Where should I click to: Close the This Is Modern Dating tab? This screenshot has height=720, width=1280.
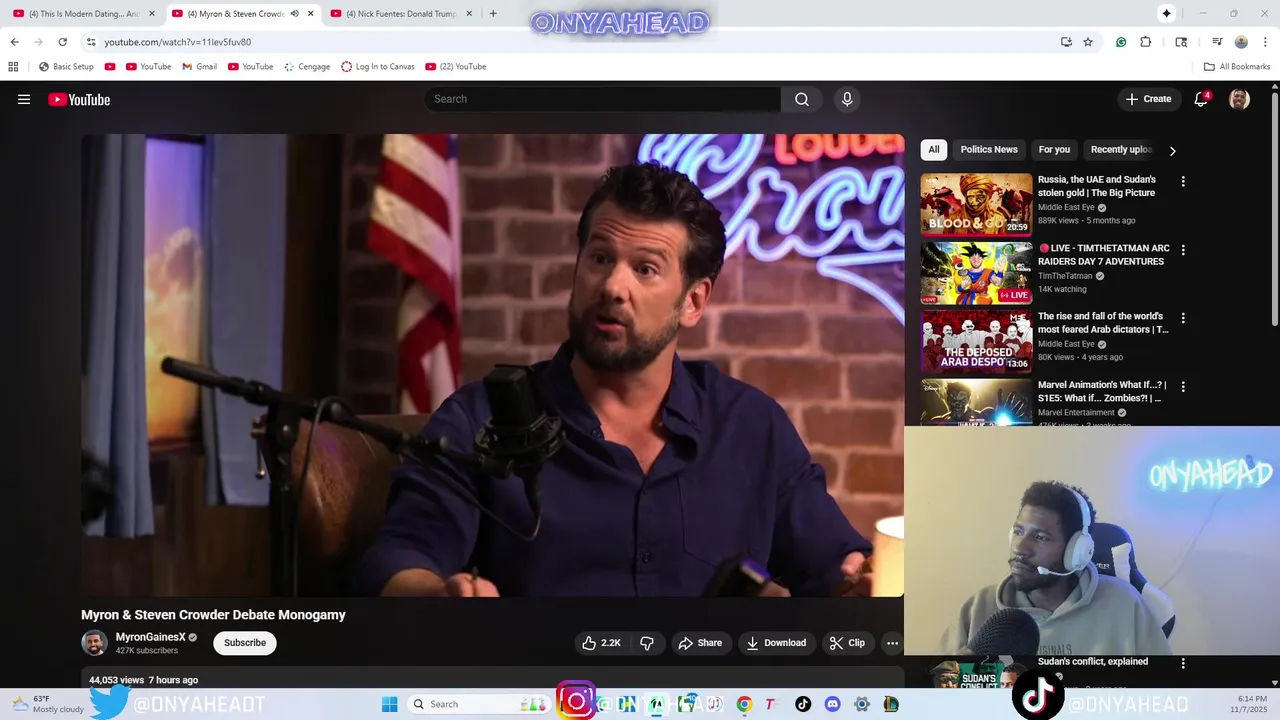coord(152,13)
